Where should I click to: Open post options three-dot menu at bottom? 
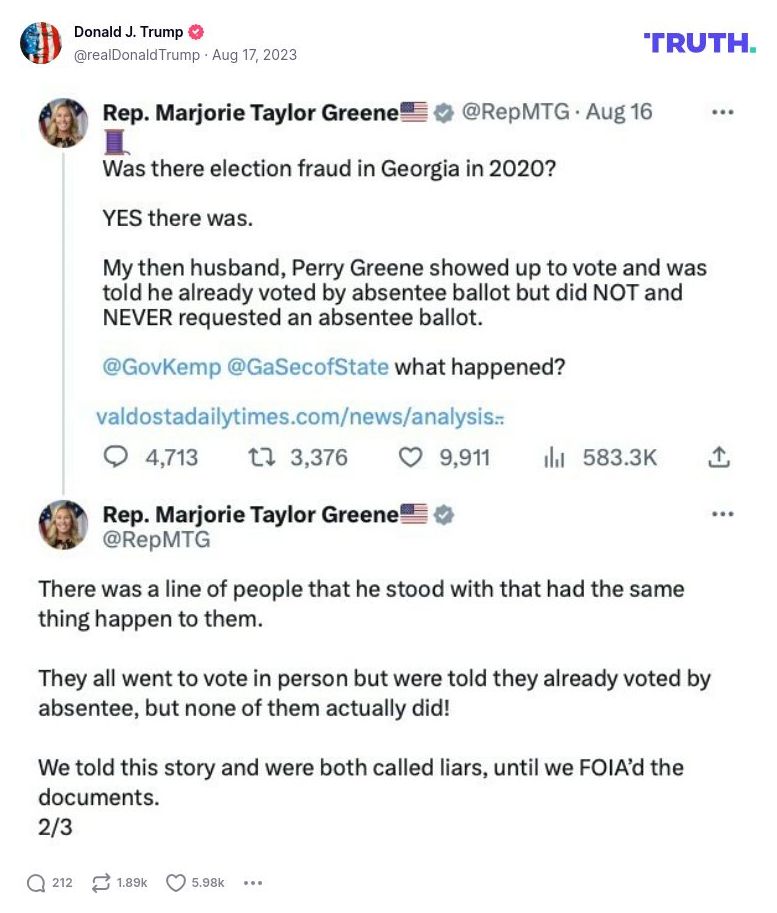click(253, 882)
